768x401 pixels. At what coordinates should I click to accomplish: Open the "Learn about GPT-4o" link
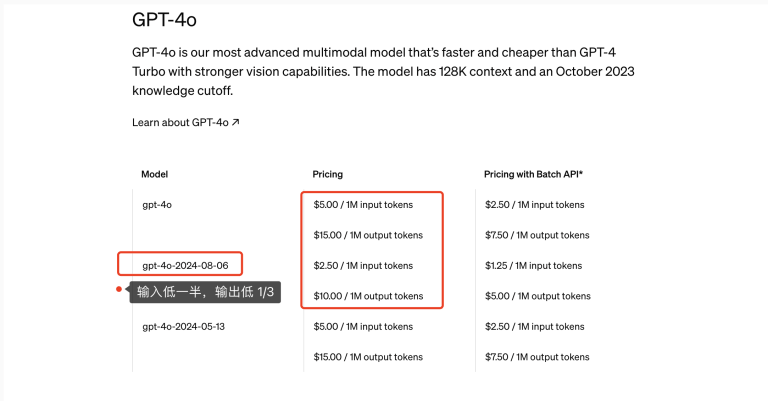pos(180,123)
